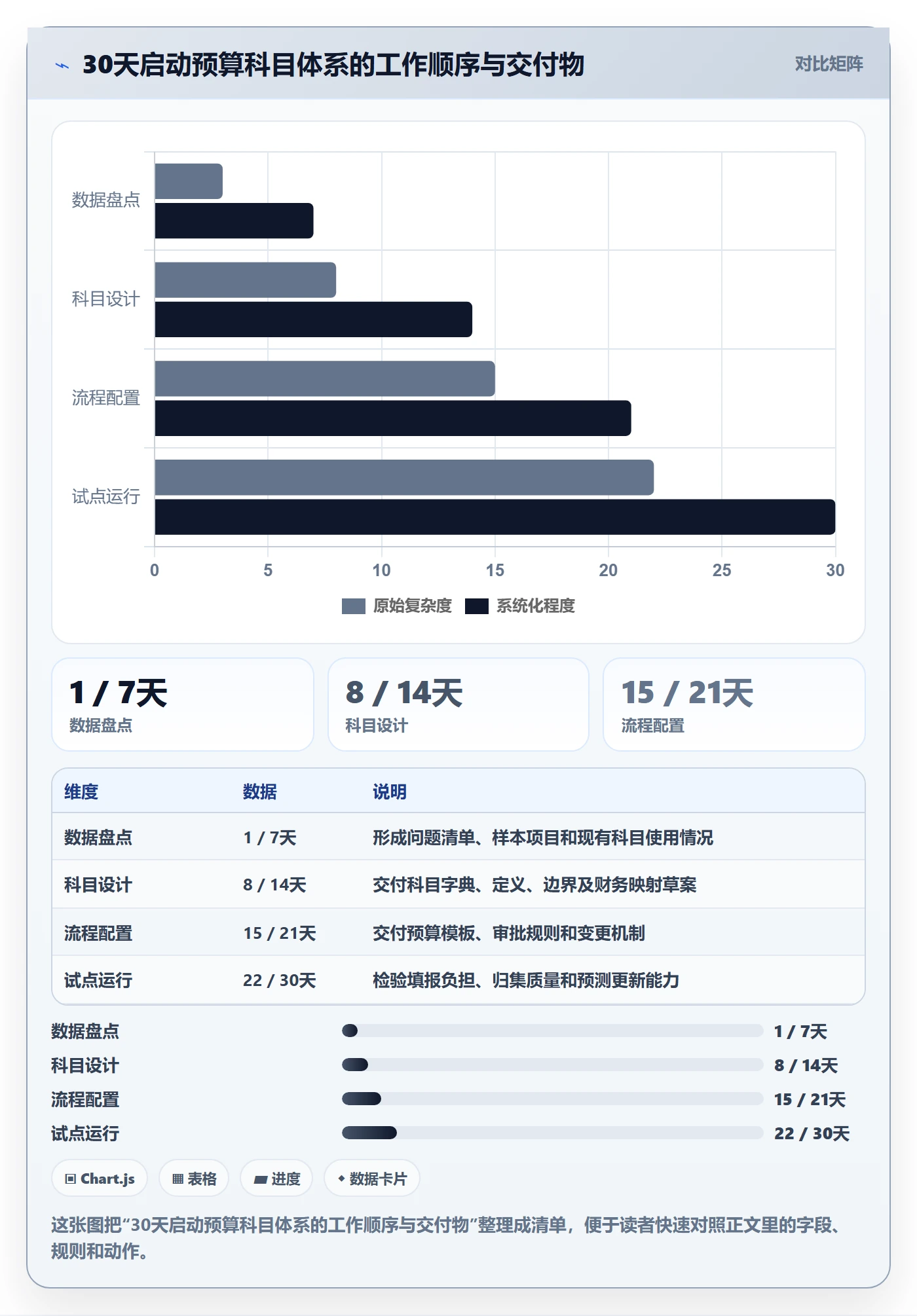Select the 试点运行 table row cell
This screenshot has height=1316, width=917.
point(98,980)
